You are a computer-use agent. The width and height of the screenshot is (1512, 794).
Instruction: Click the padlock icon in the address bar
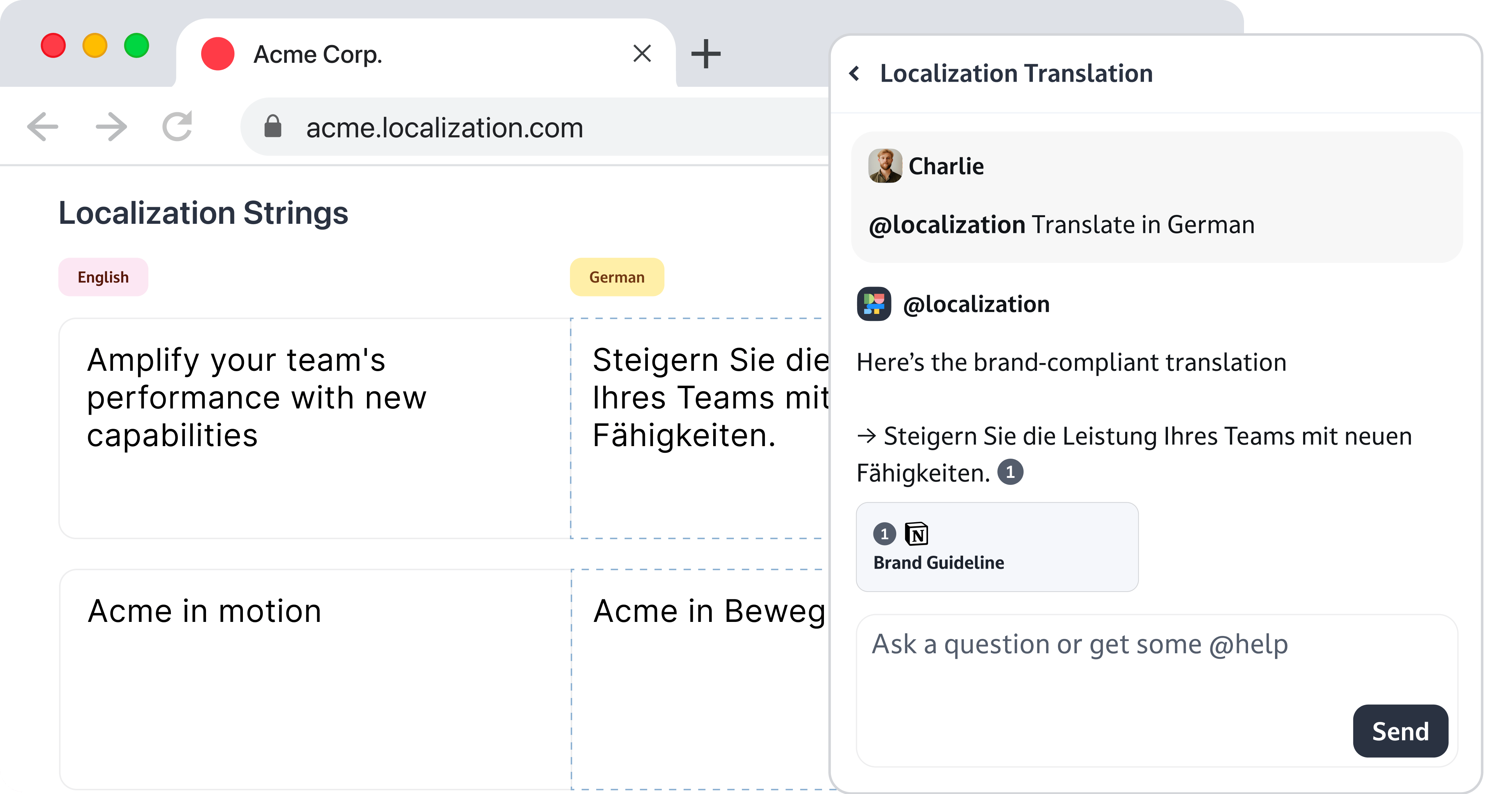click(x=273, y=126)
